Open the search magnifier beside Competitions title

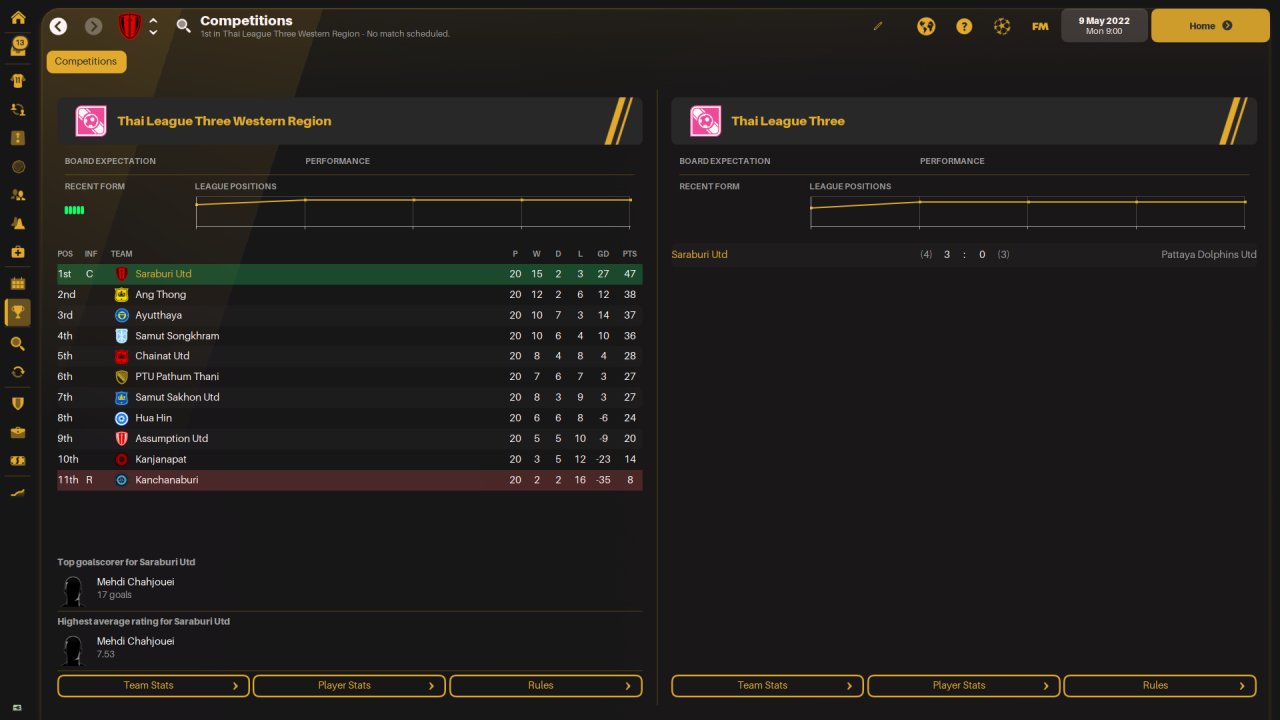(x=183, y=26)
